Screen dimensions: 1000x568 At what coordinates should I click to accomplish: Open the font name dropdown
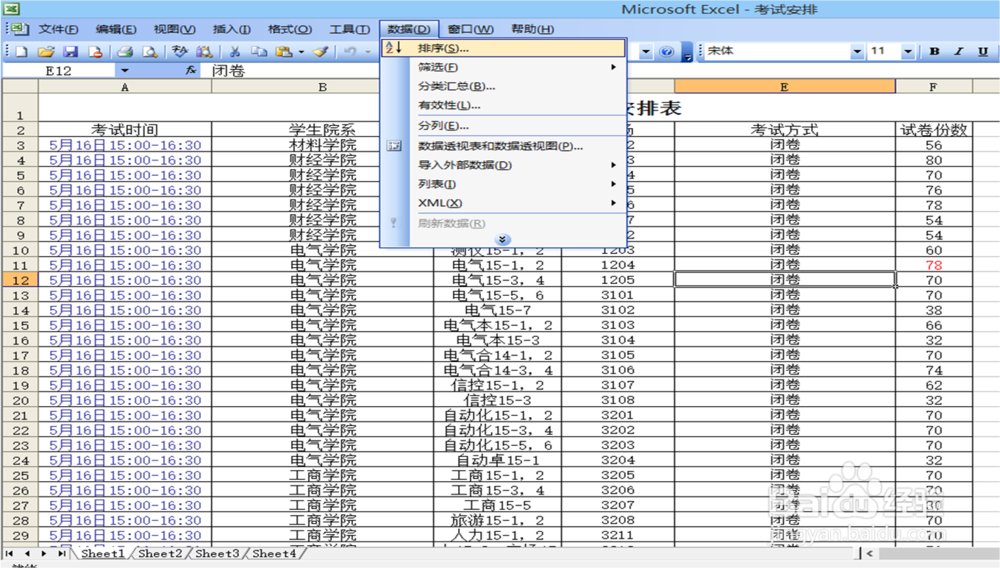[857, 51]
